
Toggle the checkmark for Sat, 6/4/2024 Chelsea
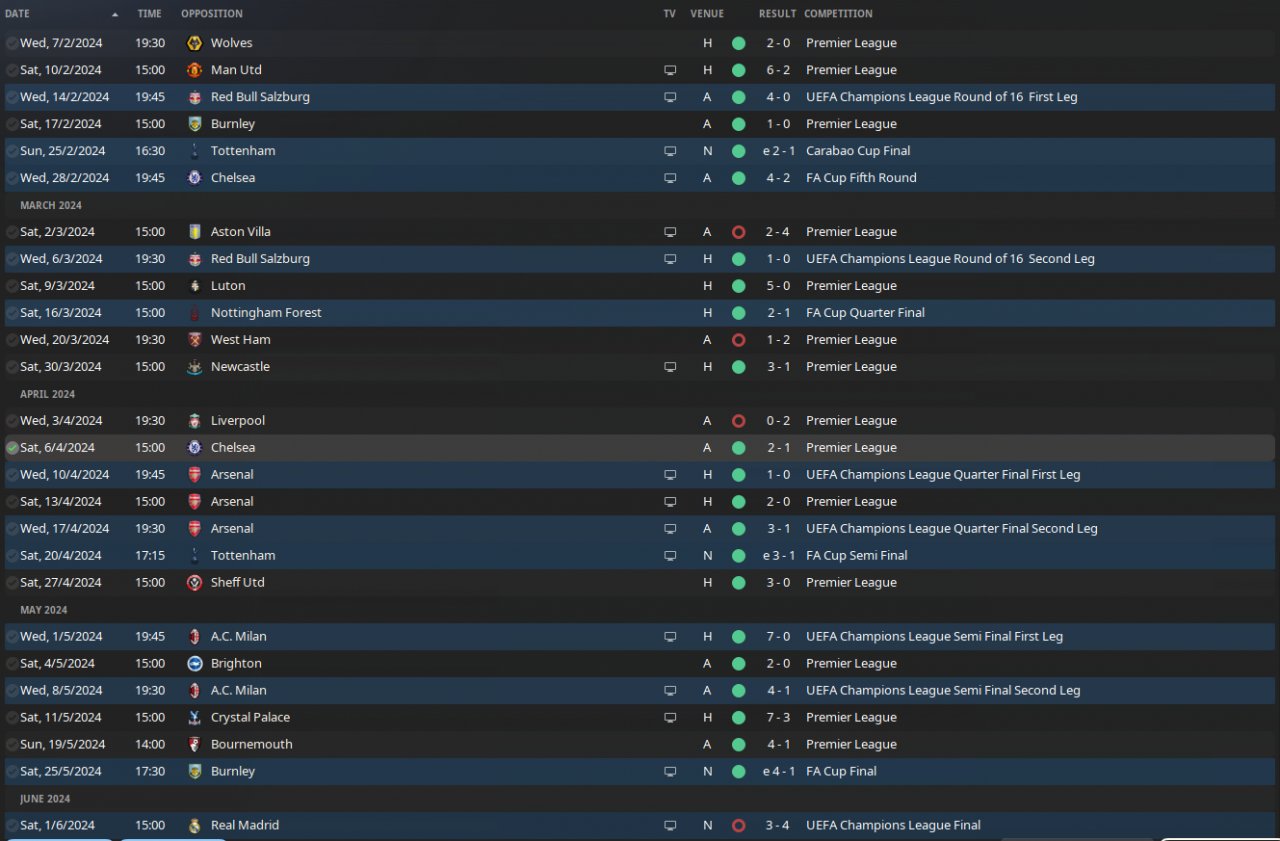tap(12, 448)
